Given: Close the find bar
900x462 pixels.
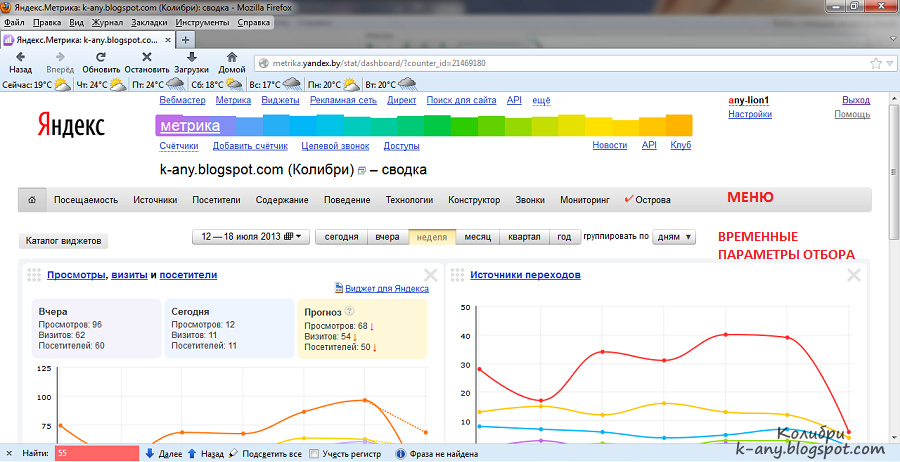Looking at the screenshot, I should [x=9, y=453].
